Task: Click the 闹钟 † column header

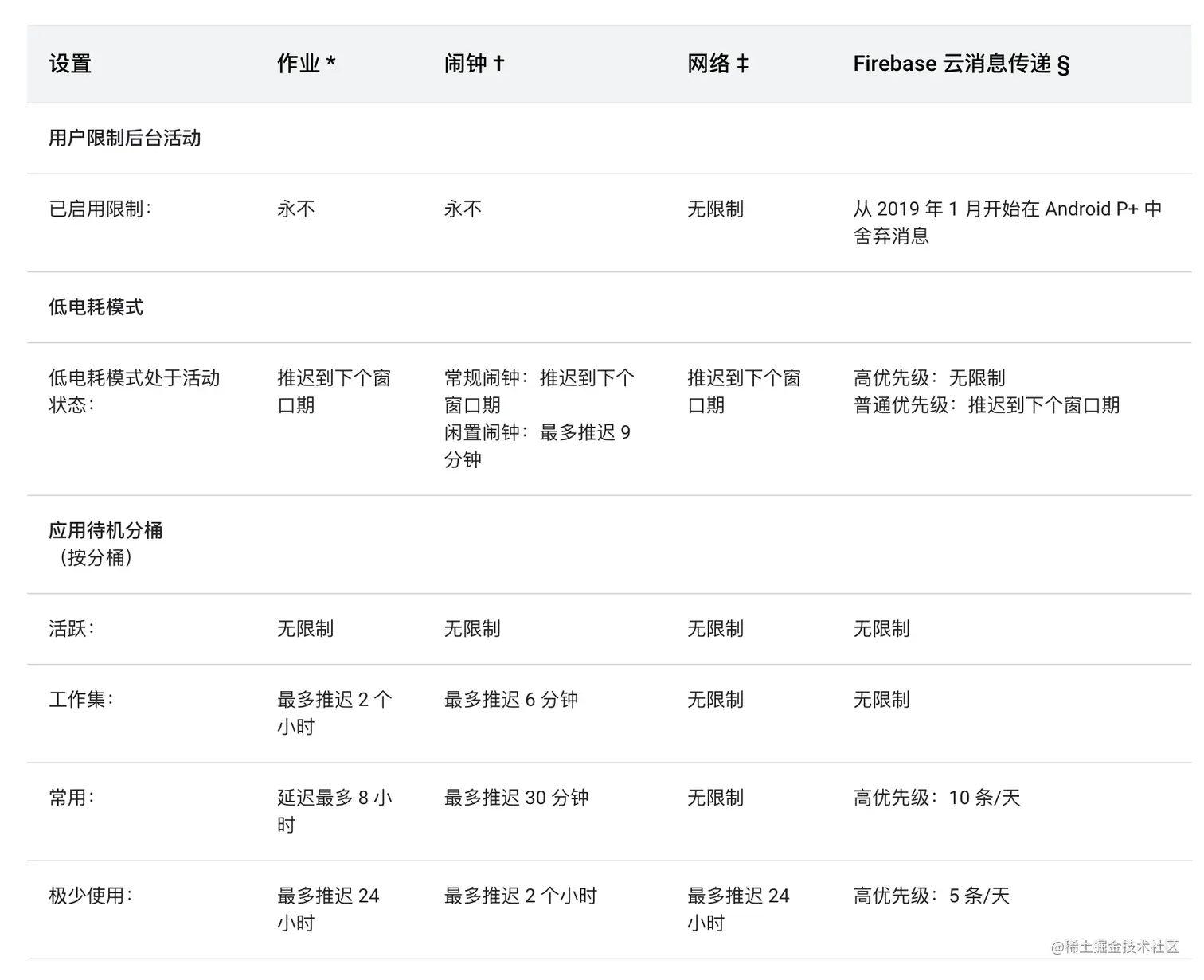Action: coord(475,64)
